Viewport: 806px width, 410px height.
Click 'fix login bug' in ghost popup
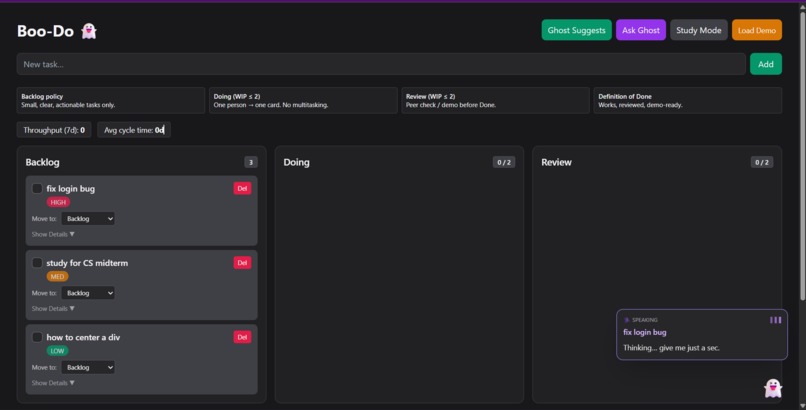click(645, 332)
